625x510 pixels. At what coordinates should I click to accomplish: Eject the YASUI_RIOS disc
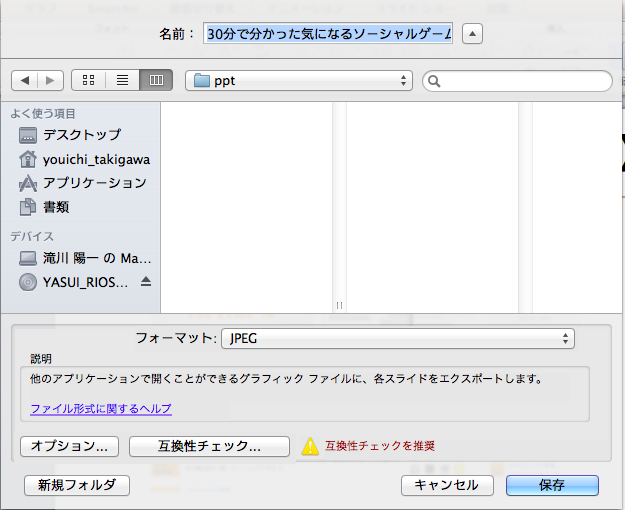(x=146, y=282)
